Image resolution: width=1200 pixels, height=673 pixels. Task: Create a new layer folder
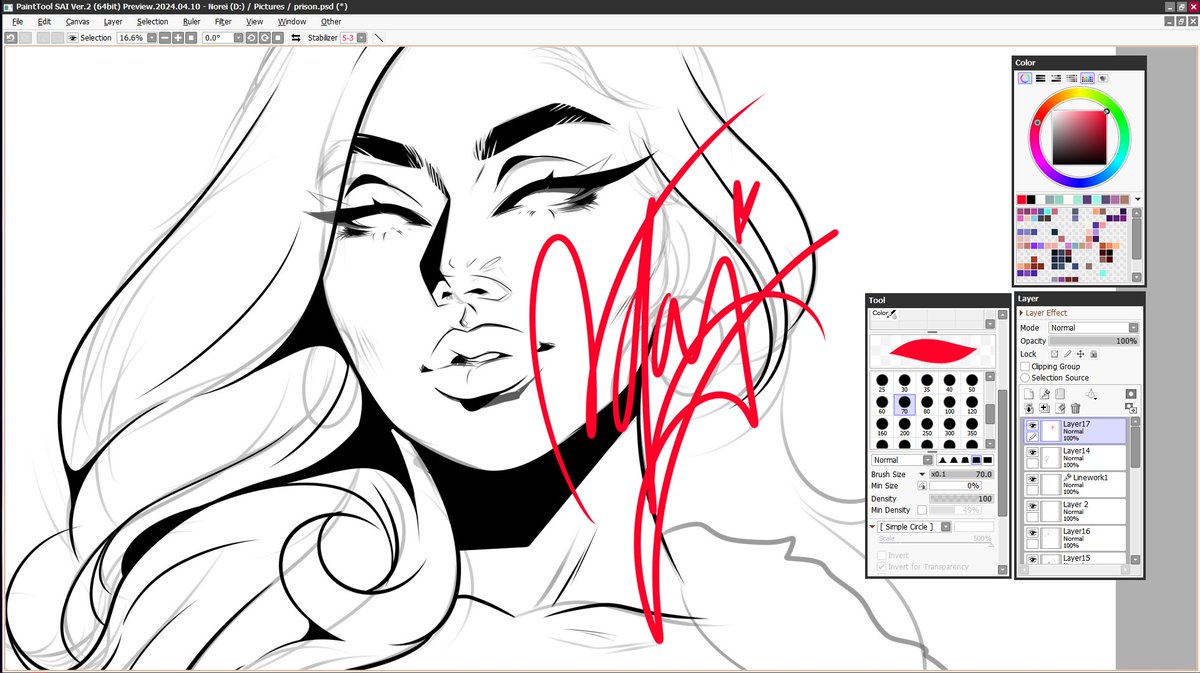point(1060,394)
